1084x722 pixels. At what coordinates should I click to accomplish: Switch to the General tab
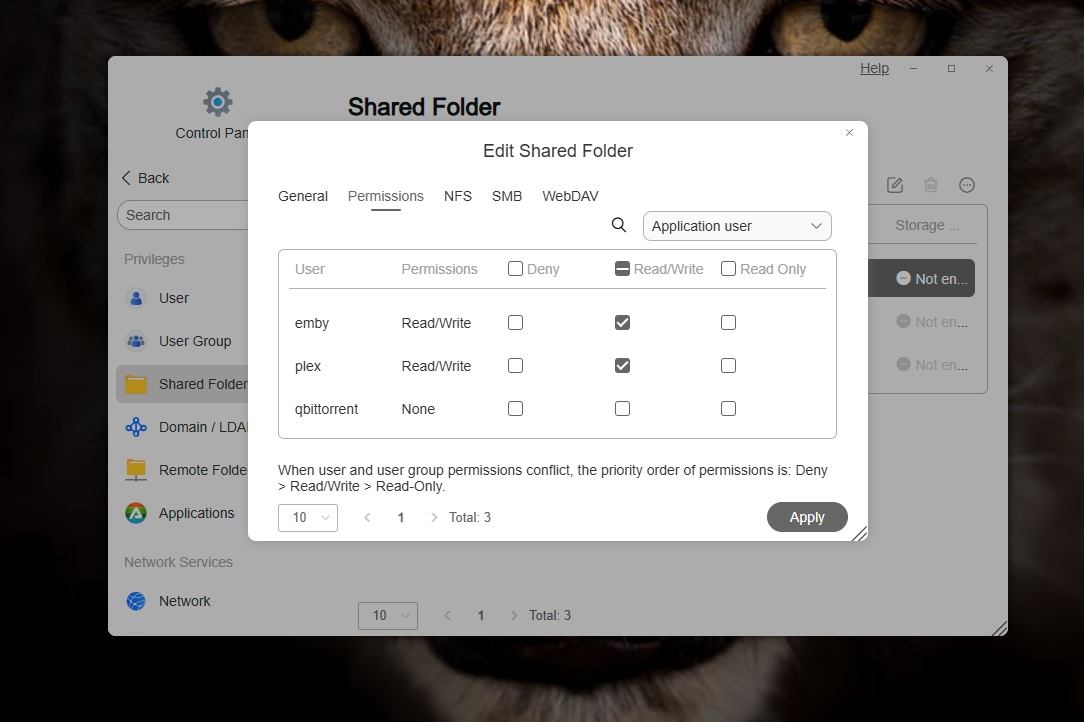click(303, 196)
